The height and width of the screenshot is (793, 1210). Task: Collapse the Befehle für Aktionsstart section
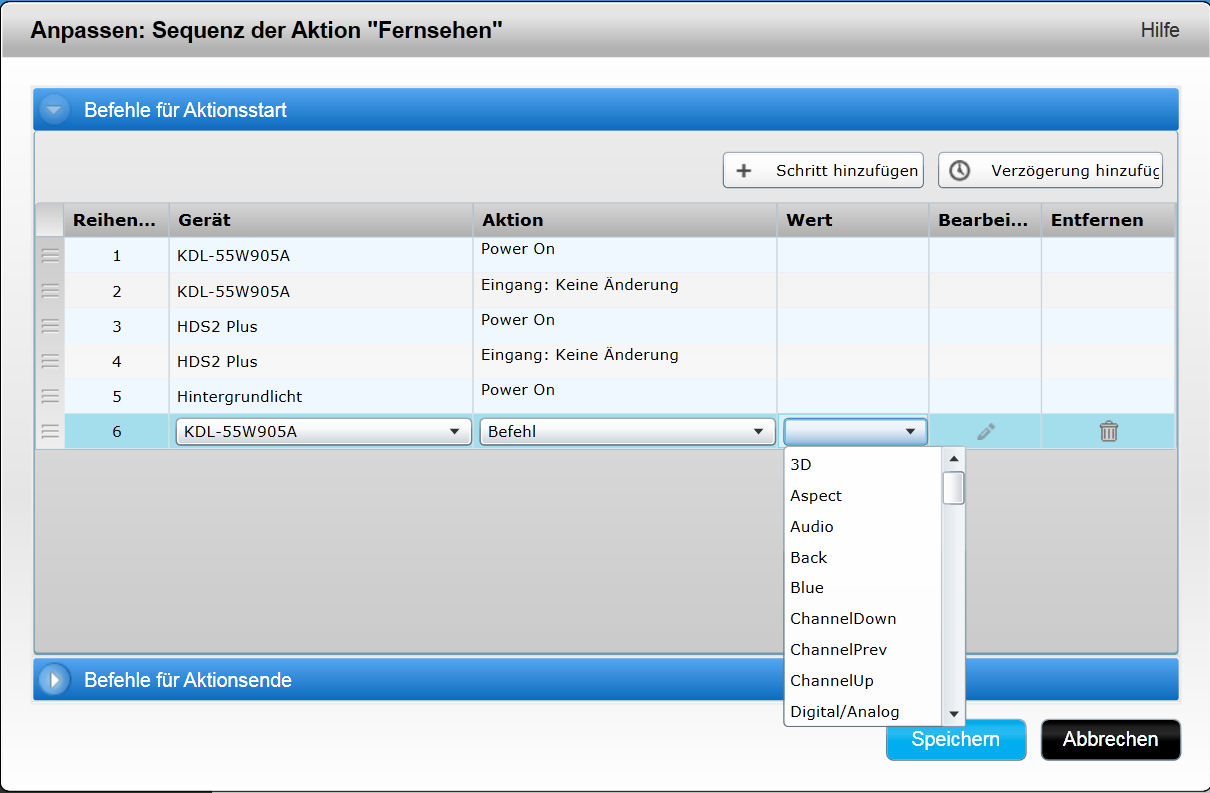(x=54, y=110)
